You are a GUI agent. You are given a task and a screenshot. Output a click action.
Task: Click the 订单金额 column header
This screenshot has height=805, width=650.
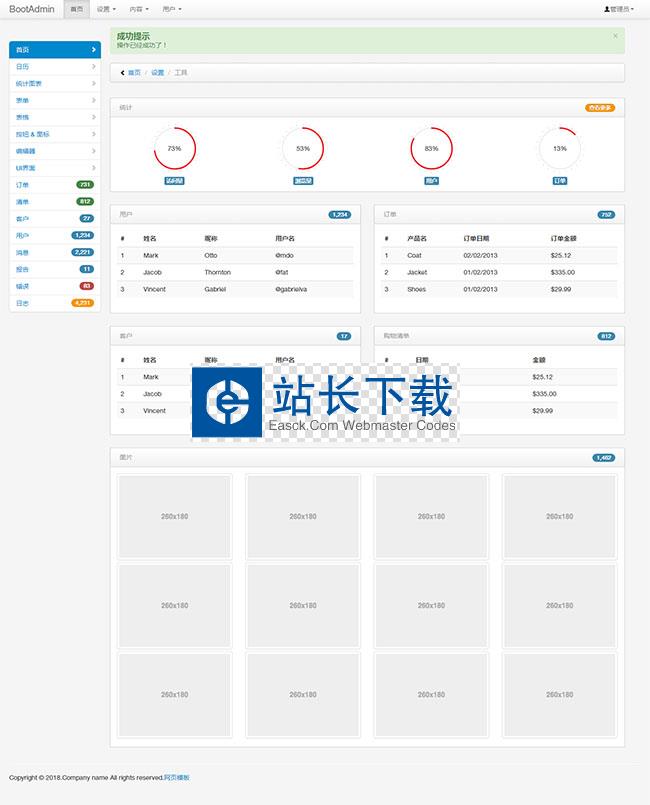click(564, 239)
